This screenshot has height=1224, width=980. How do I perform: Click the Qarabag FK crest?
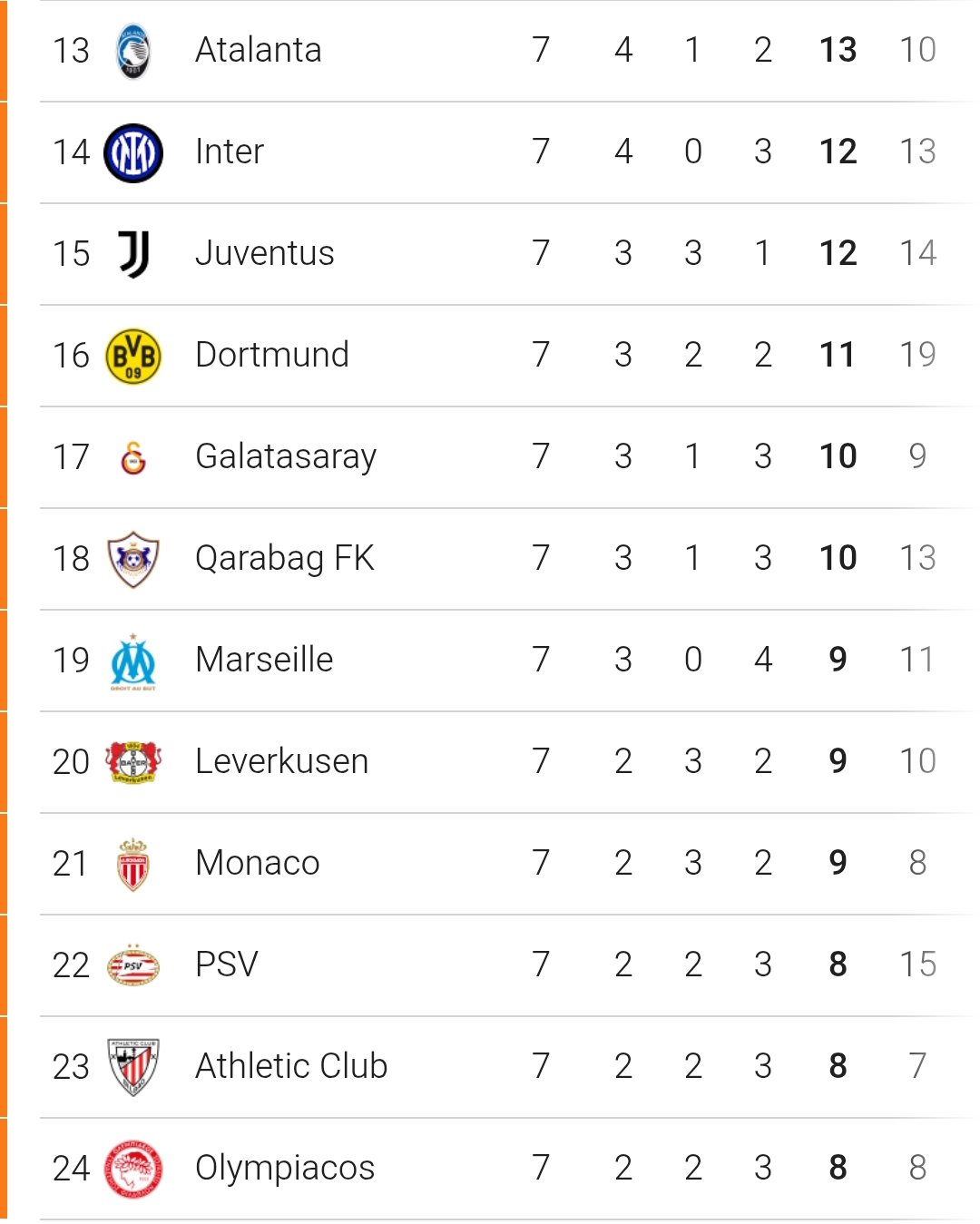point(133,559)
